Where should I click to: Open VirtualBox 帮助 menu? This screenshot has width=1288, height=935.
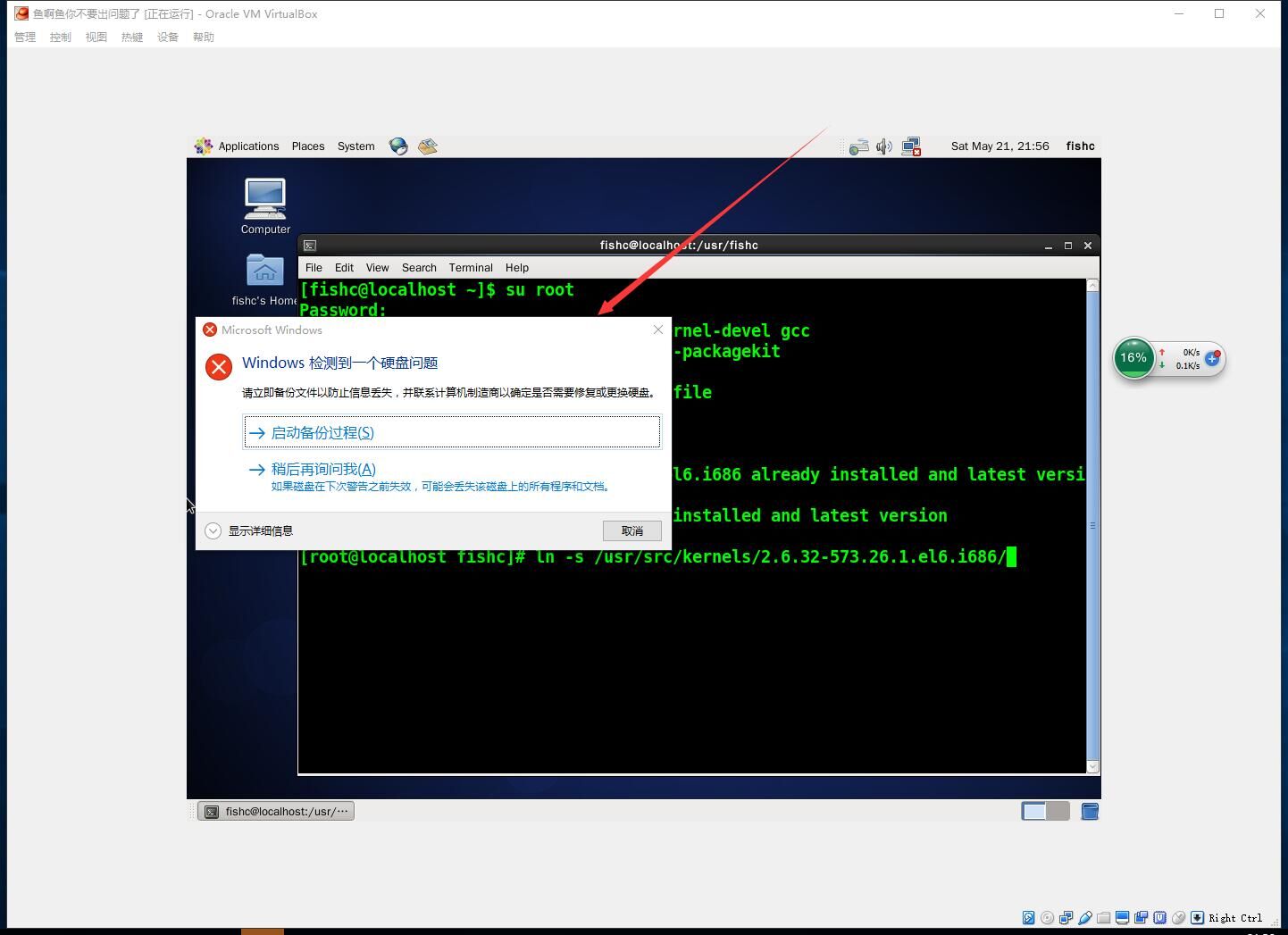tap(204, 37)
